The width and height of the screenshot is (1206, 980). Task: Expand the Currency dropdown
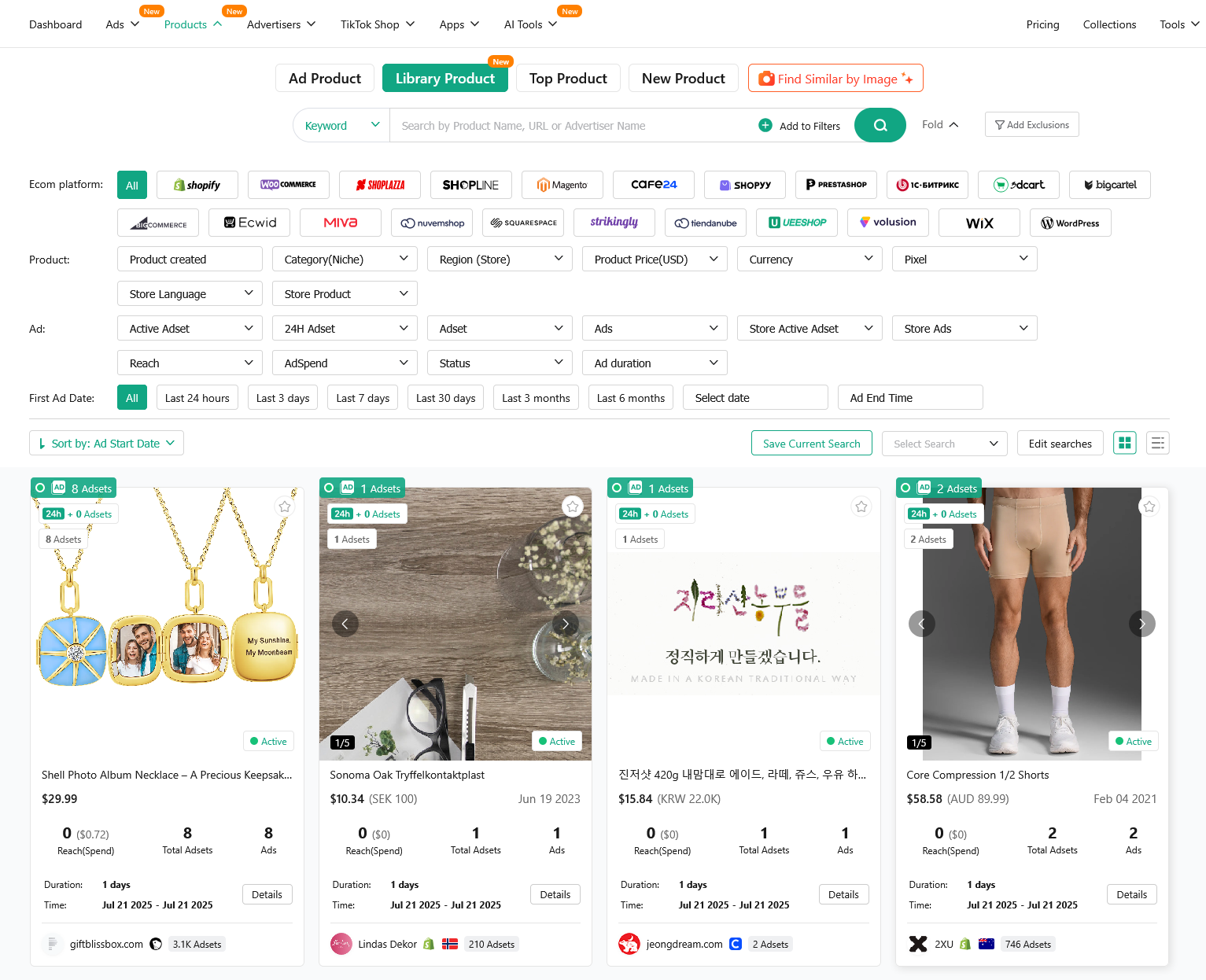[810, 259]
